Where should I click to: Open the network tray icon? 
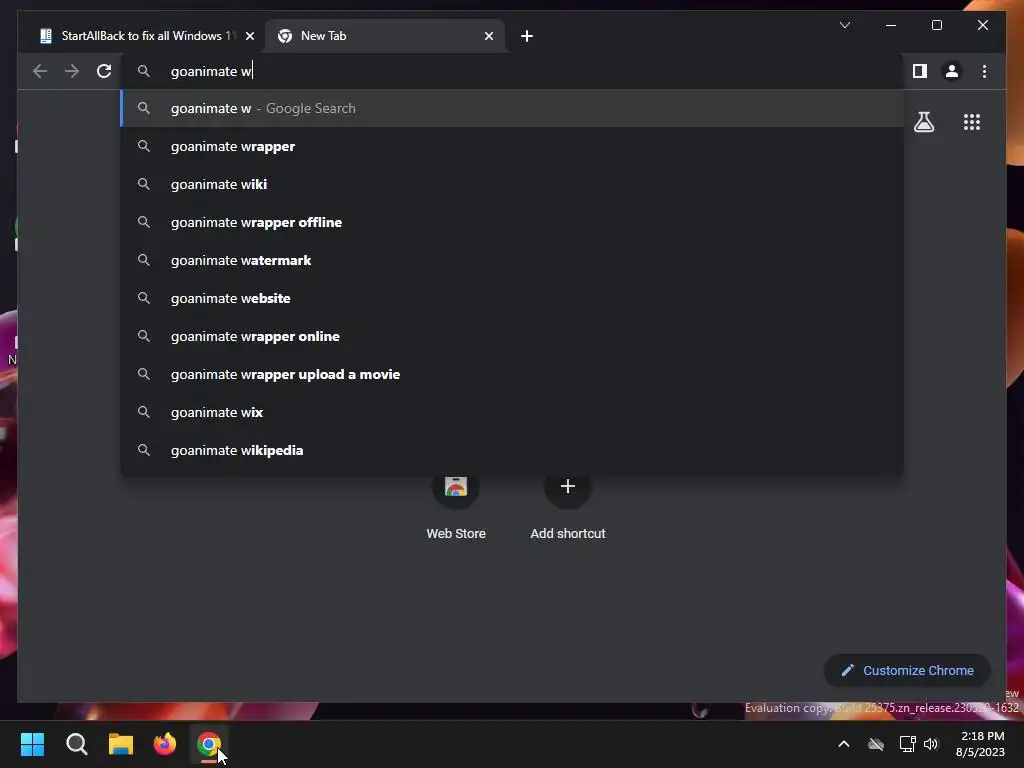(907, 744)
